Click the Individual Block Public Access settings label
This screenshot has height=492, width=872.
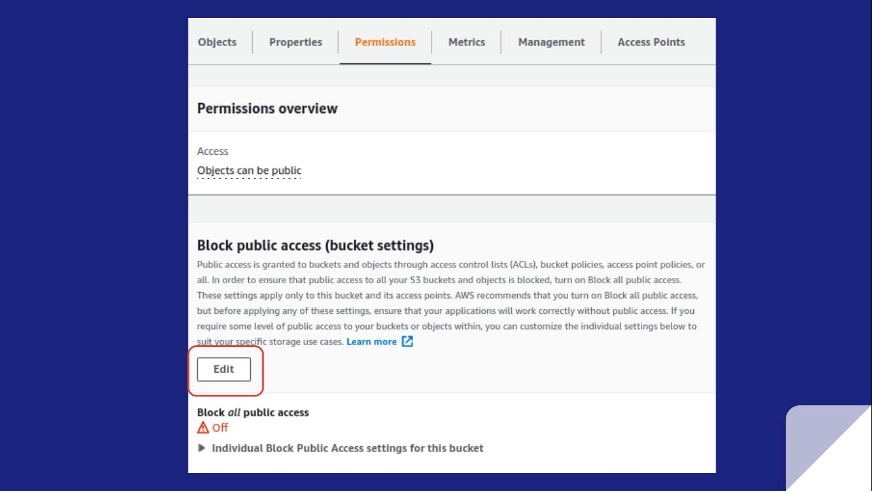347,448
